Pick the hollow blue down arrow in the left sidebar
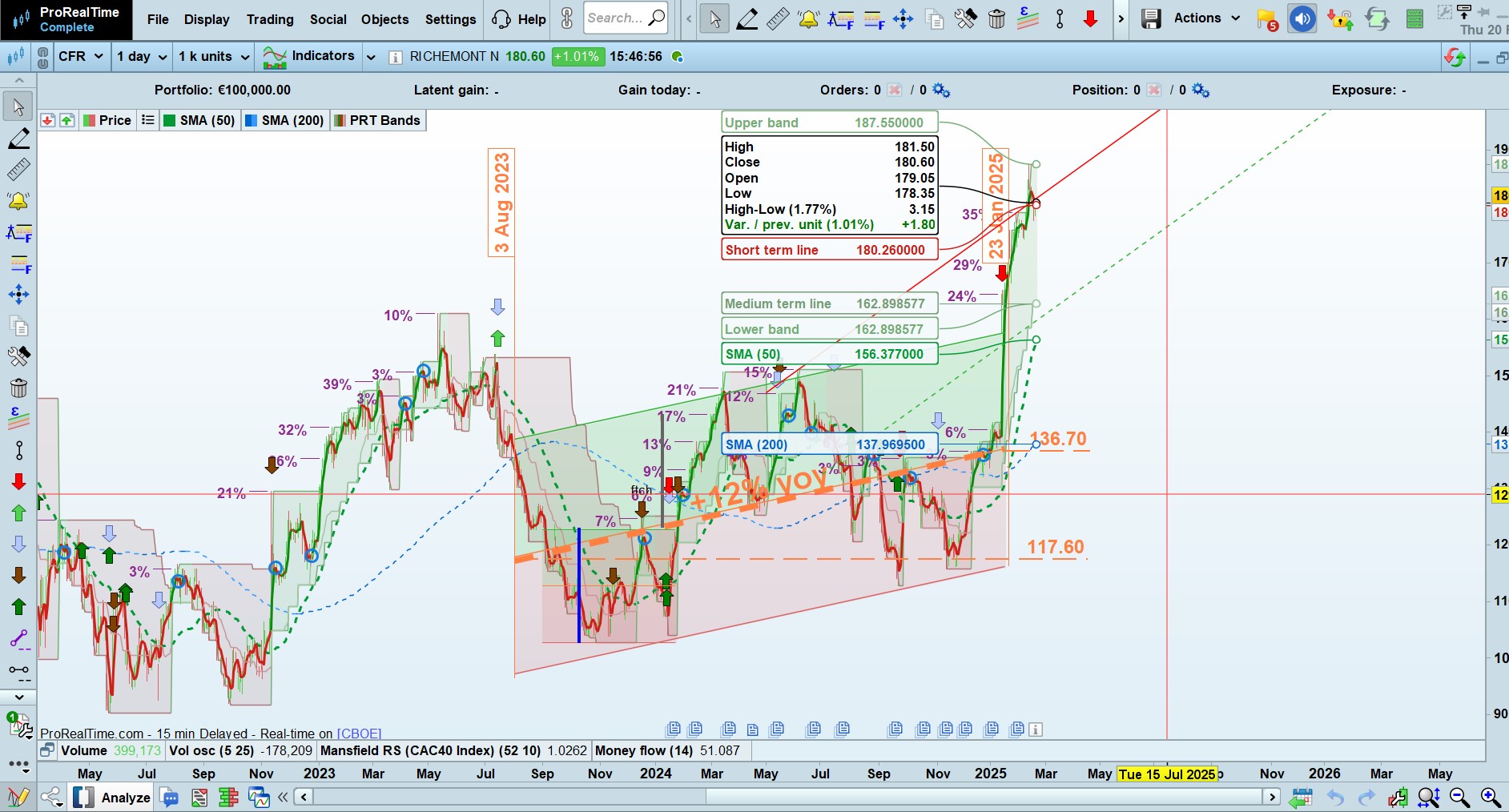Image resolution: width=1509 pixels, height=812 pixels. [x=18, y=544]
